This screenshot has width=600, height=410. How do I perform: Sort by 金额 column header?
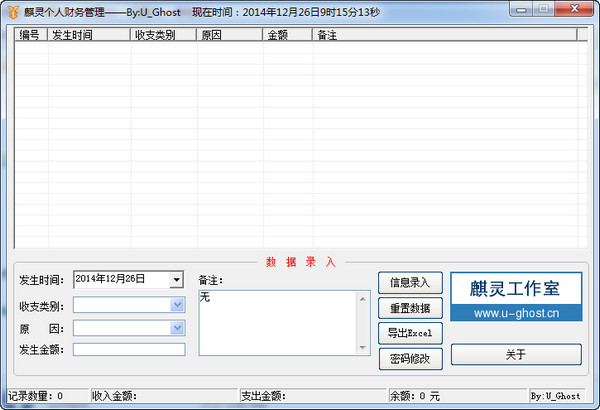pos(287,35)
